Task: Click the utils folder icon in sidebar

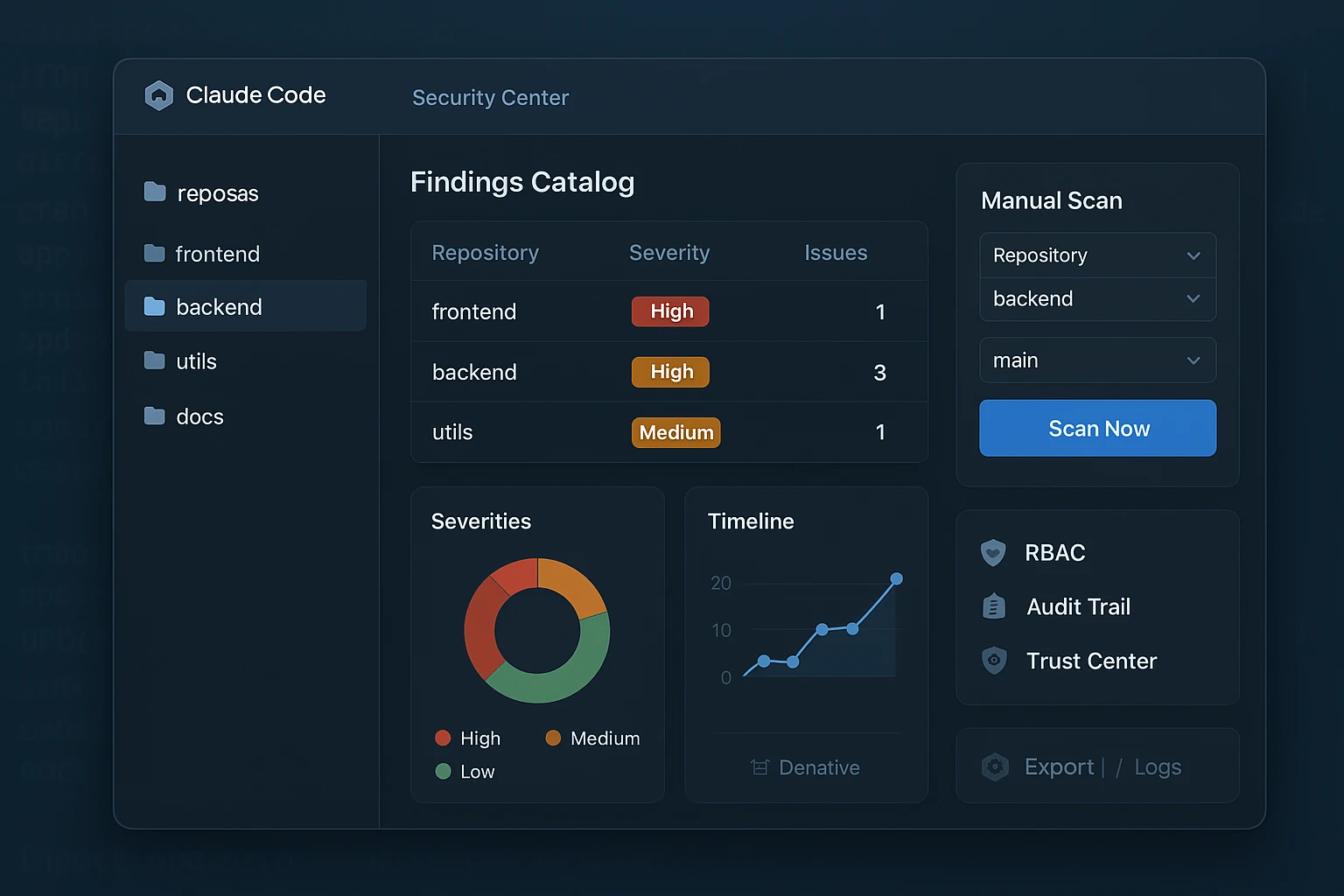Action: (154, 360)
